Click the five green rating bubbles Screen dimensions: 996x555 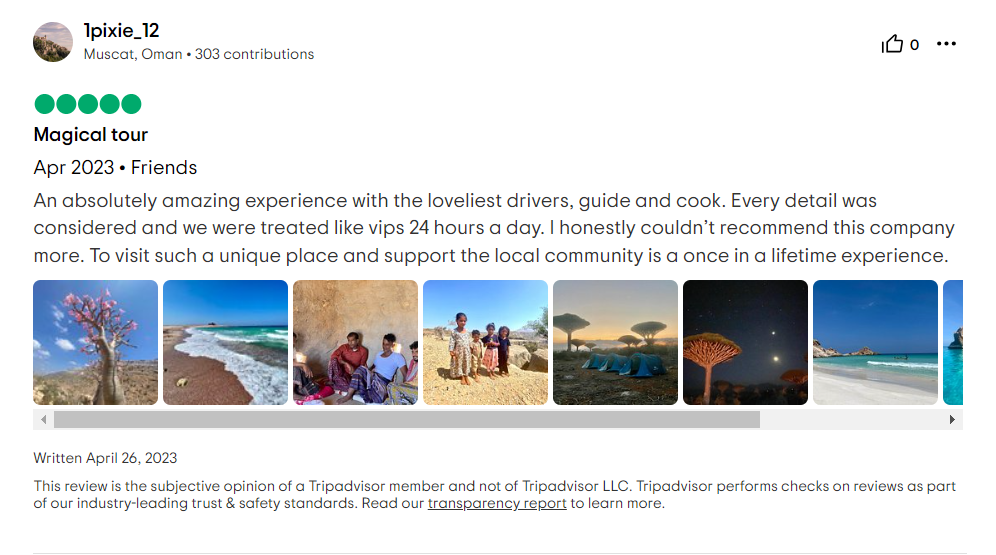click(88, 104)
